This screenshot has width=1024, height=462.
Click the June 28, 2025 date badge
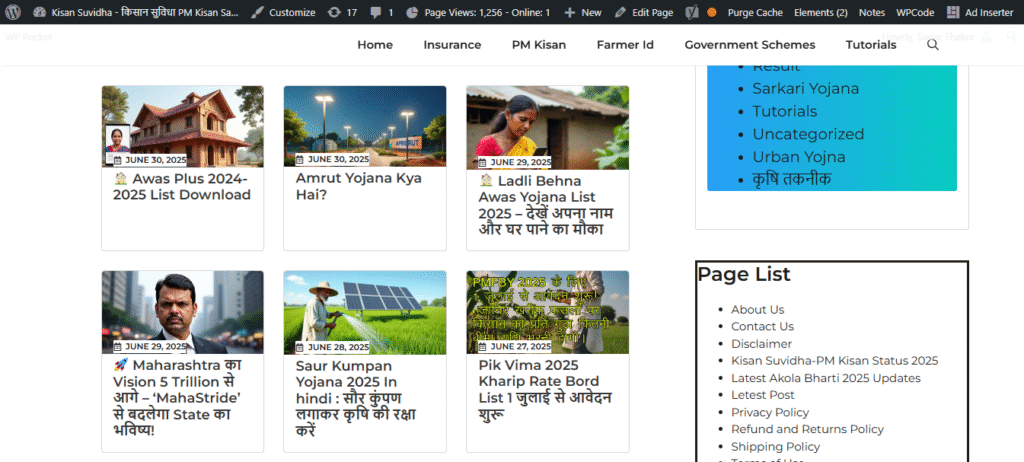tap(332, 347)
